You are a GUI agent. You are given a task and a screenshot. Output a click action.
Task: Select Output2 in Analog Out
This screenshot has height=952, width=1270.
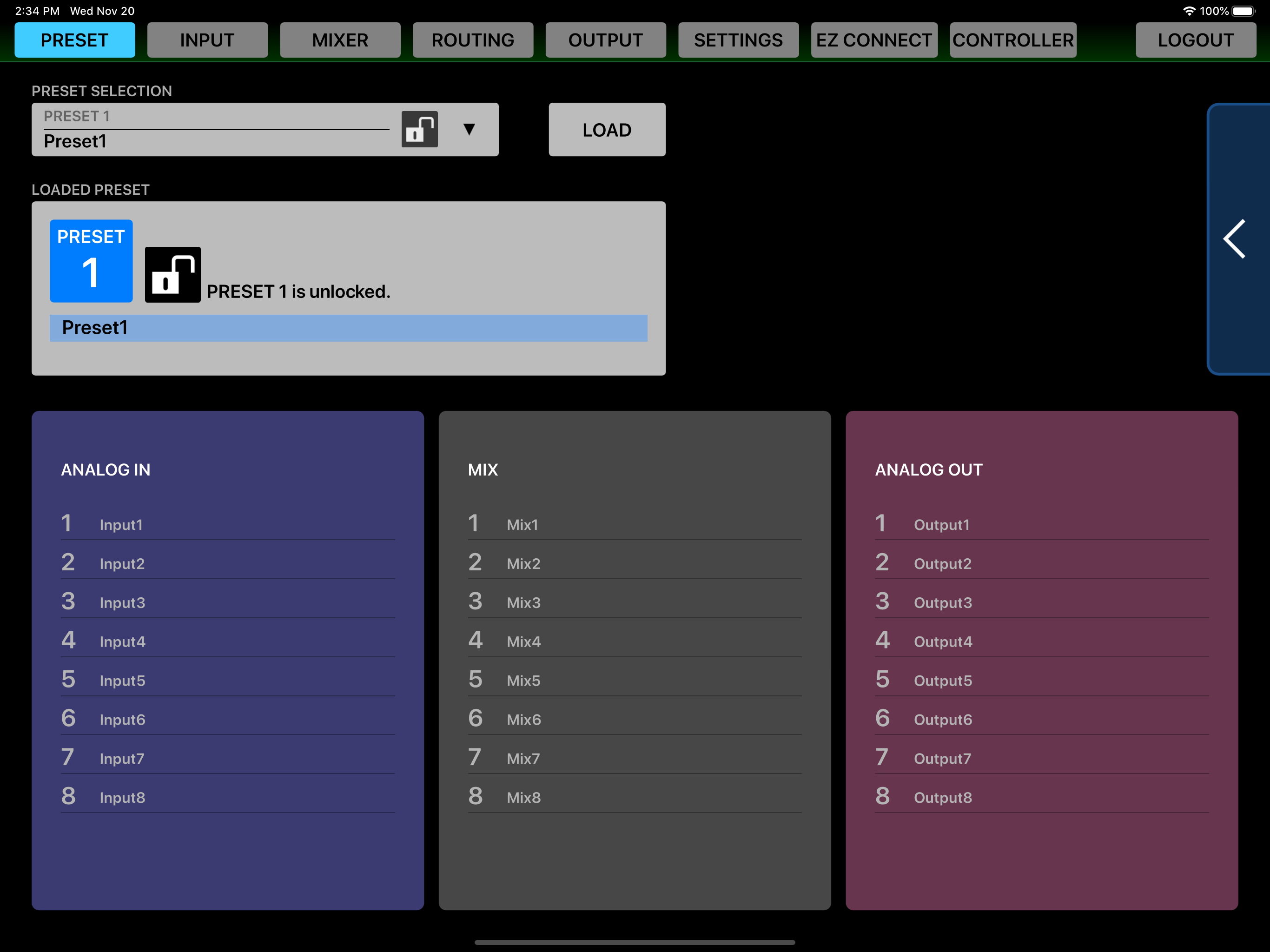pyautogui.click(x=1042, y=563)
